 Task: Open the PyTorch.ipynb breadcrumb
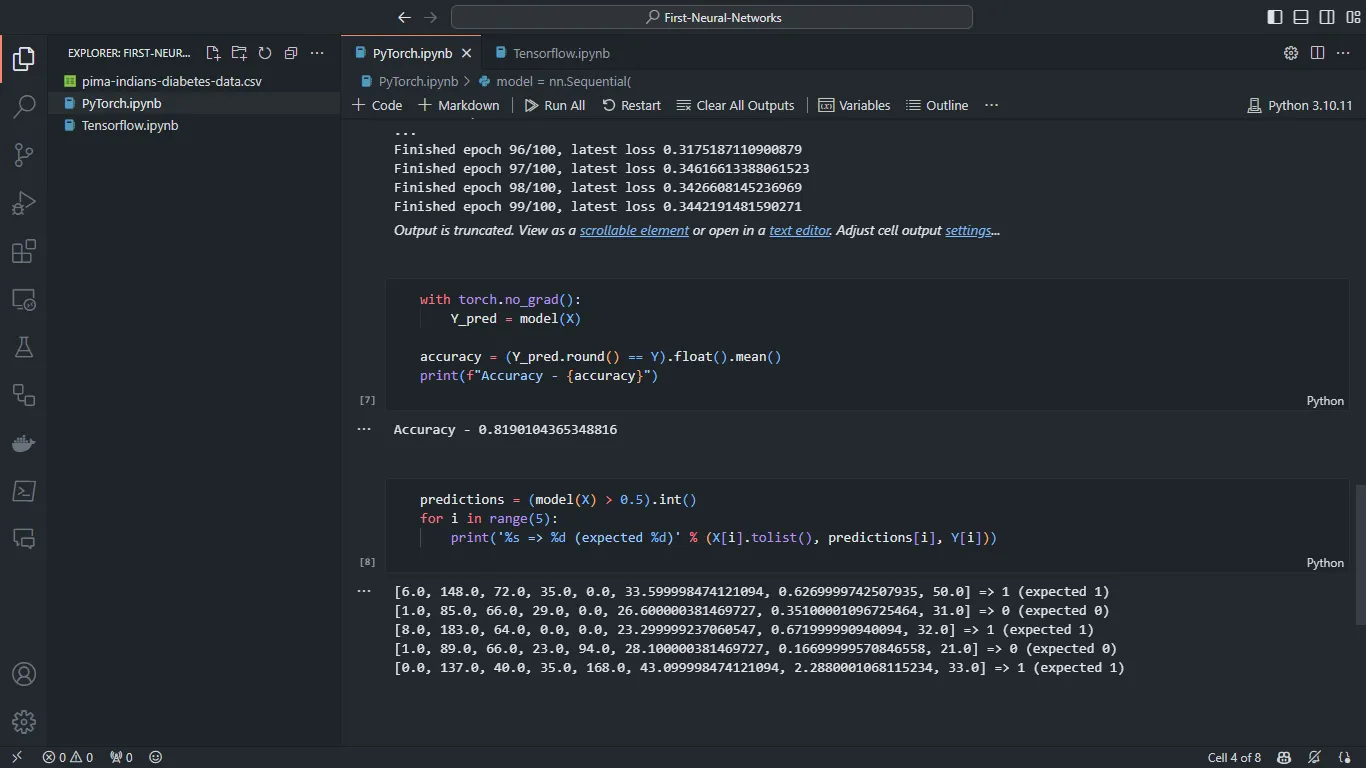(409, 81)
